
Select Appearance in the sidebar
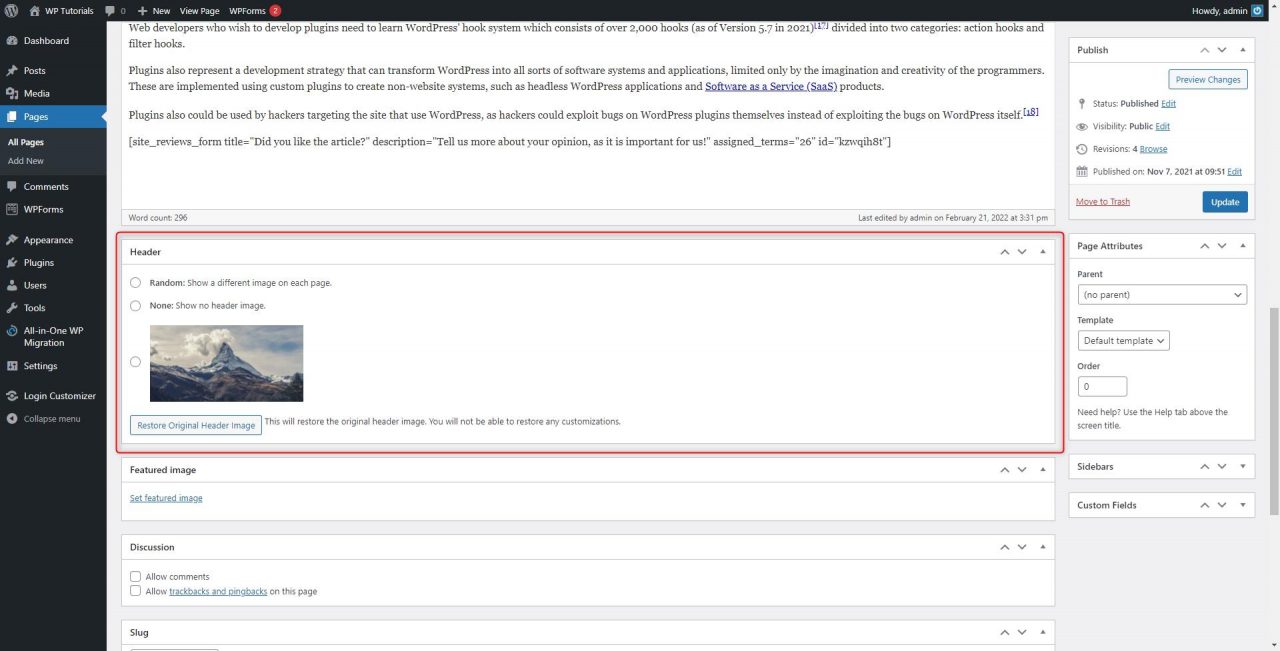pyautogui.click(x=46, y=239)
